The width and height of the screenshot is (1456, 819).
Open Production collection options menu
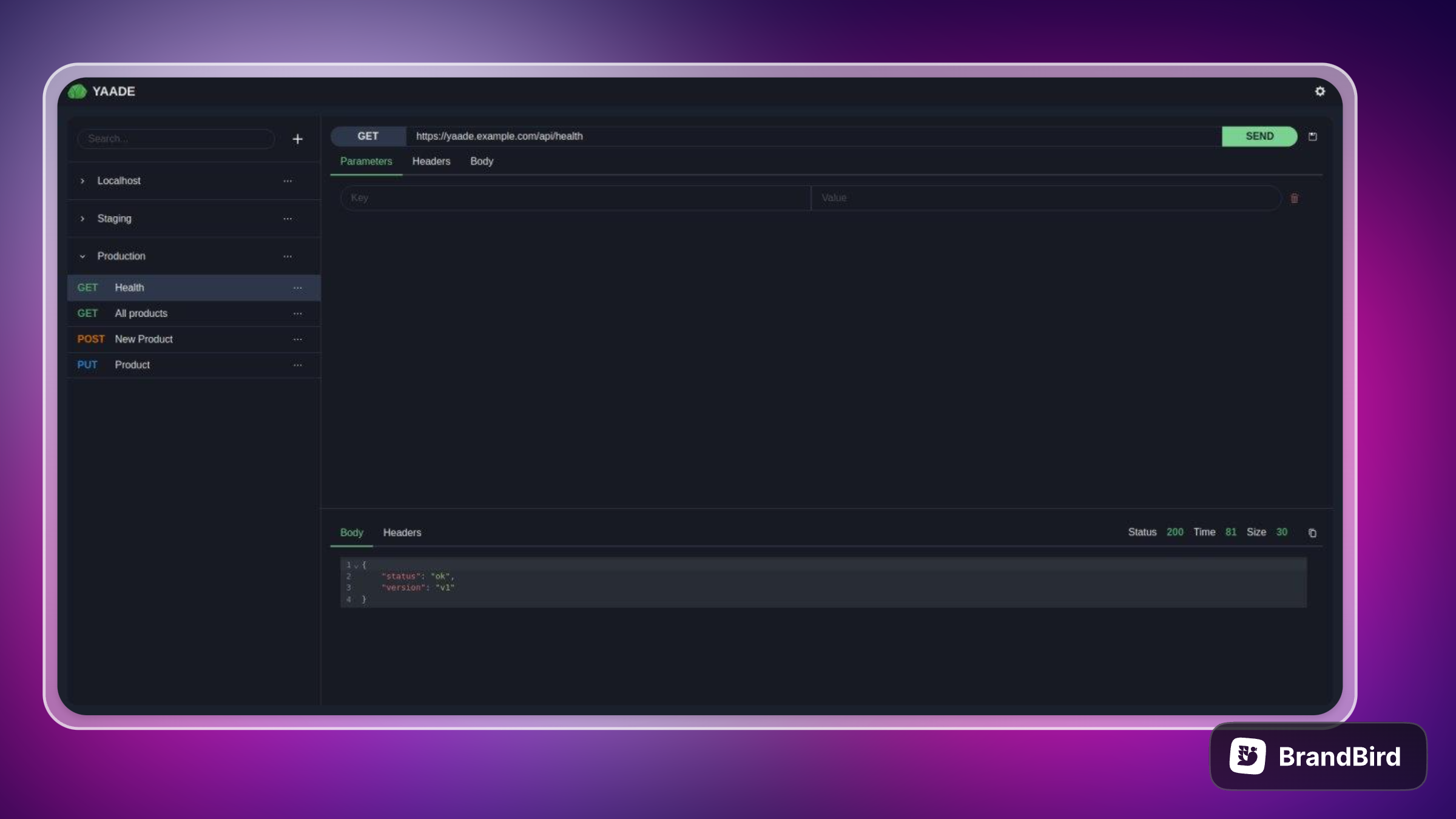coord(288,256)
